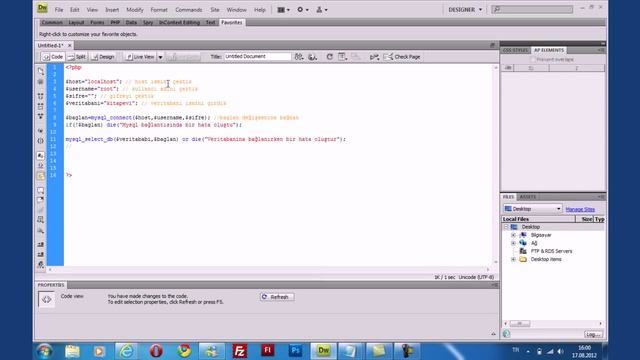Click the Files panel horizontal scrollbar thumb
The image size is (640, 360).
point(520,324)
